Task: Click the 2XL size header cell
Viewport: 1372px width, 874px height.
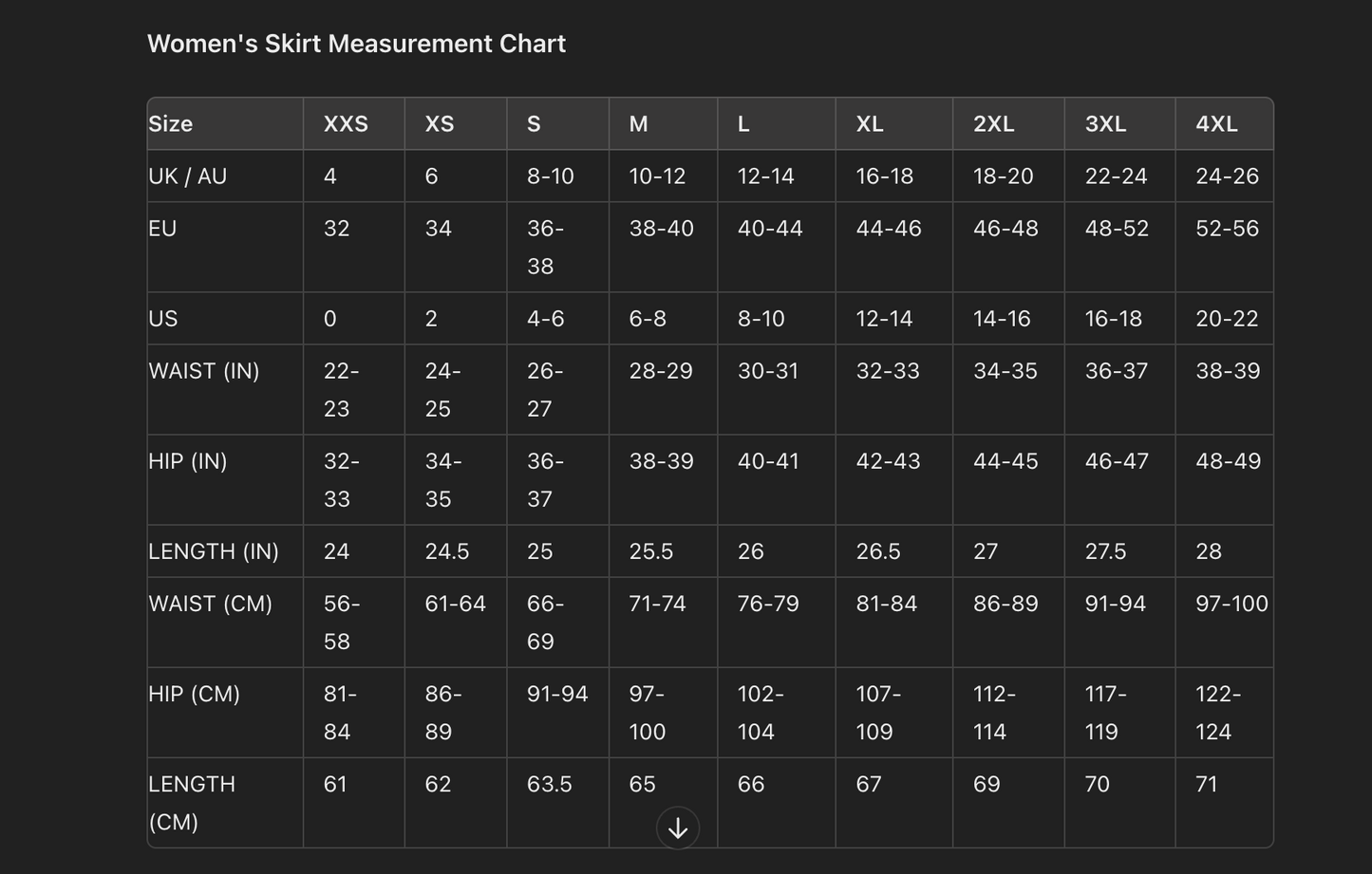Action: (993, 124)
